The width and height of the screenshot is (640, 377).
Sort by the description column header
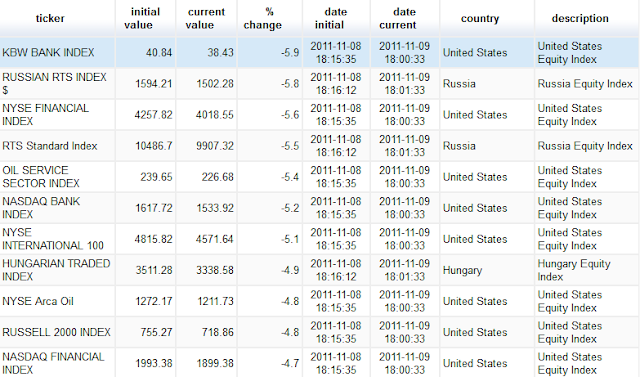tap(580, 18)
